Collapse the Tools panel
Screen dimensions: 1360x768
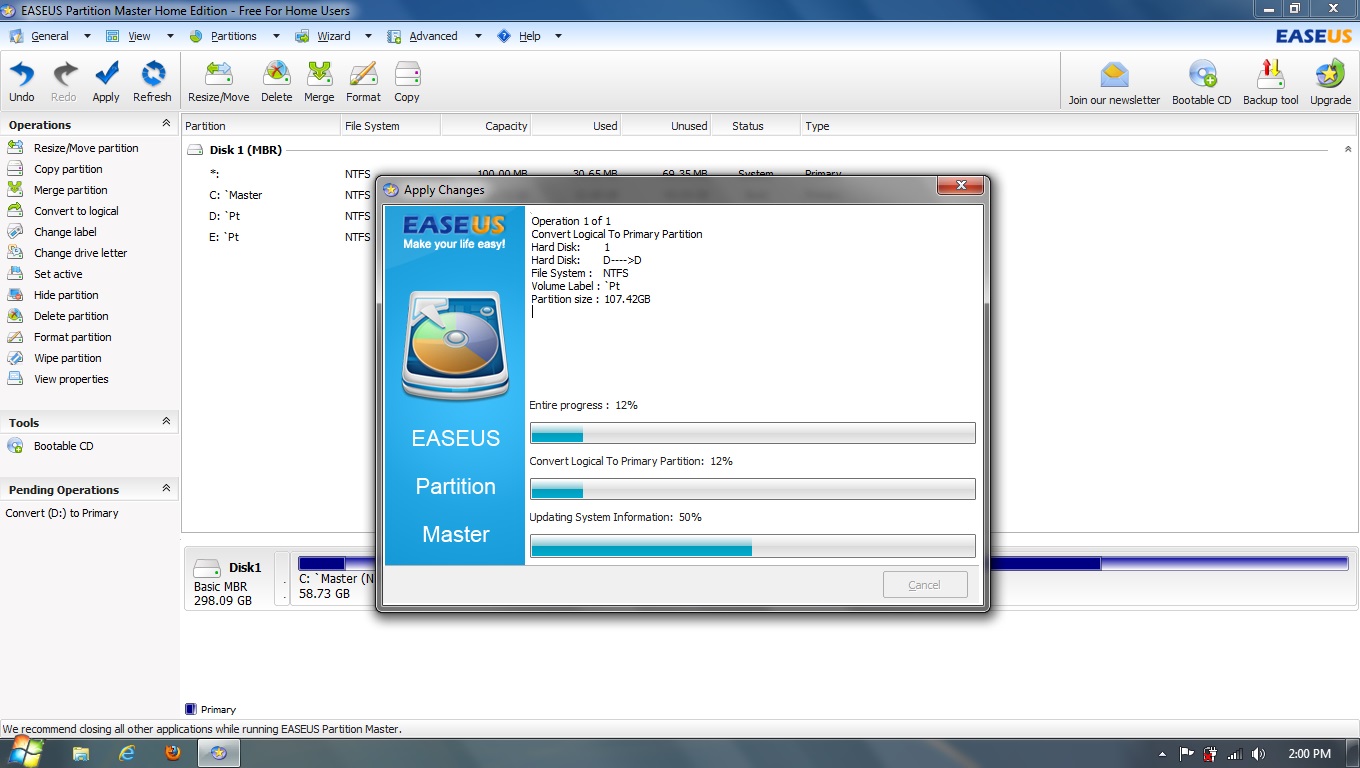(166, 422)
